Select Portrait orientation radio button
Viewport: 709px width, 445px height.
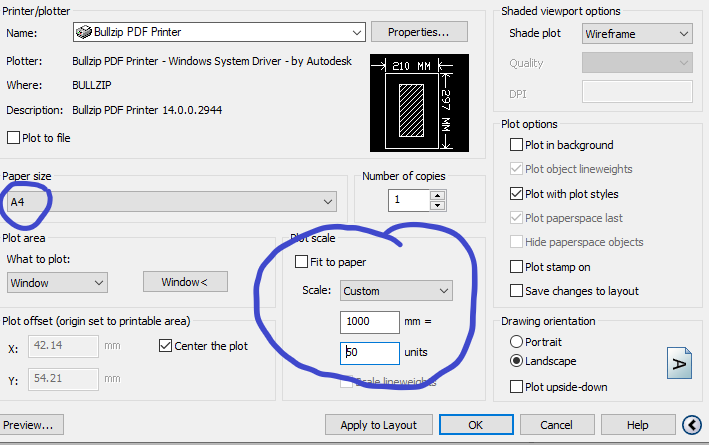pos(516,341)
